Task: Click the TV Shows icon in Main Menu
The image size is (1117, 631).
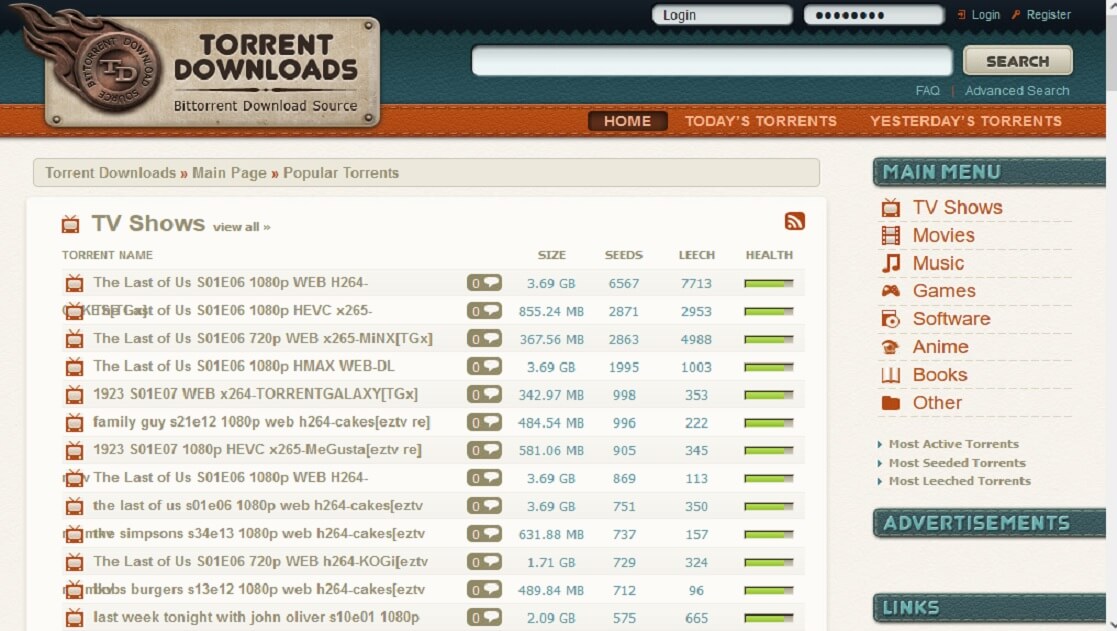Action: (890, 208)
